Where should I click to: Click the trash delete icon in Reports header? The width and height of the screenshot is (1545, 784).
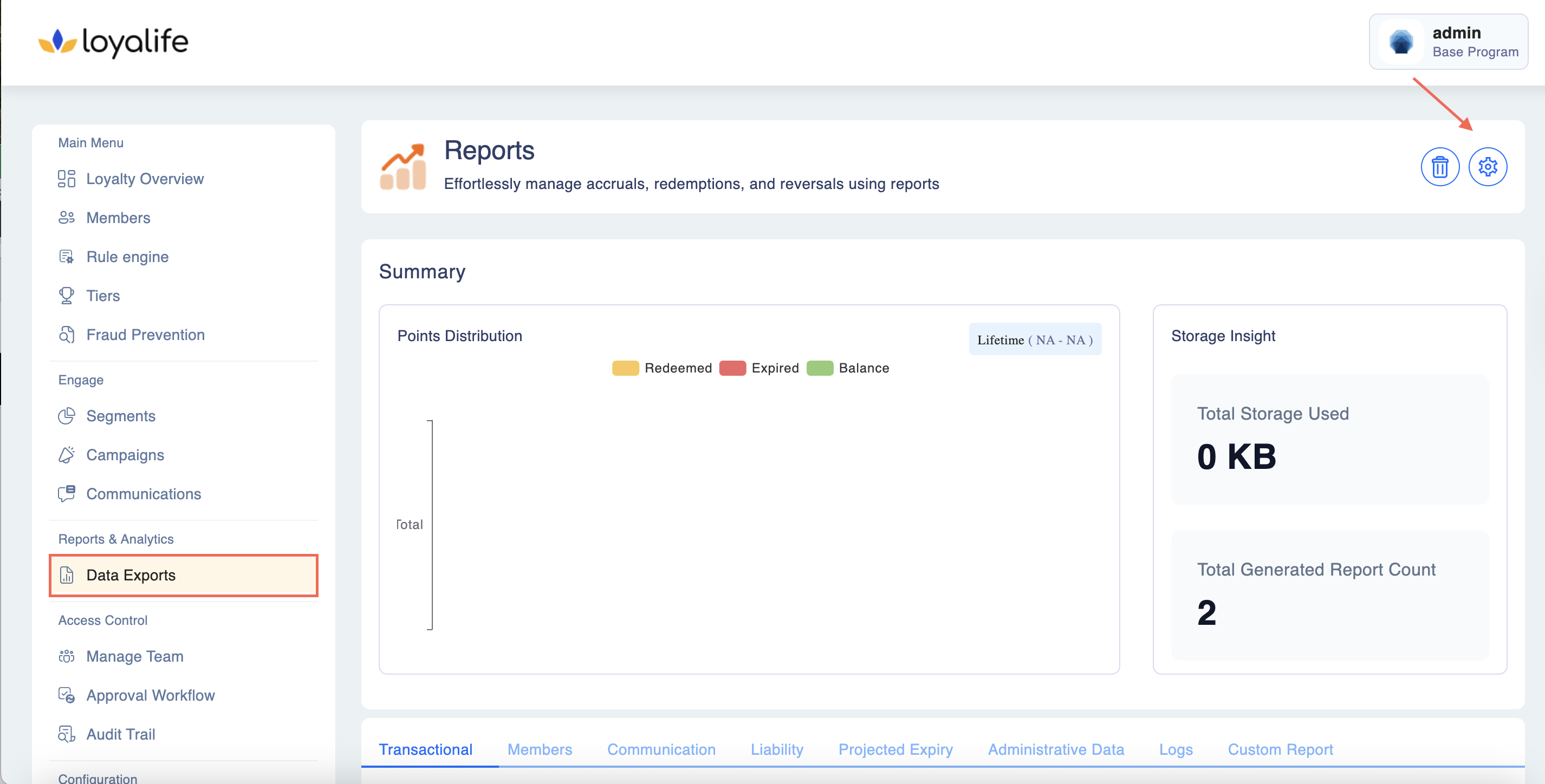pyautogui.click(x=1439, y=167)
